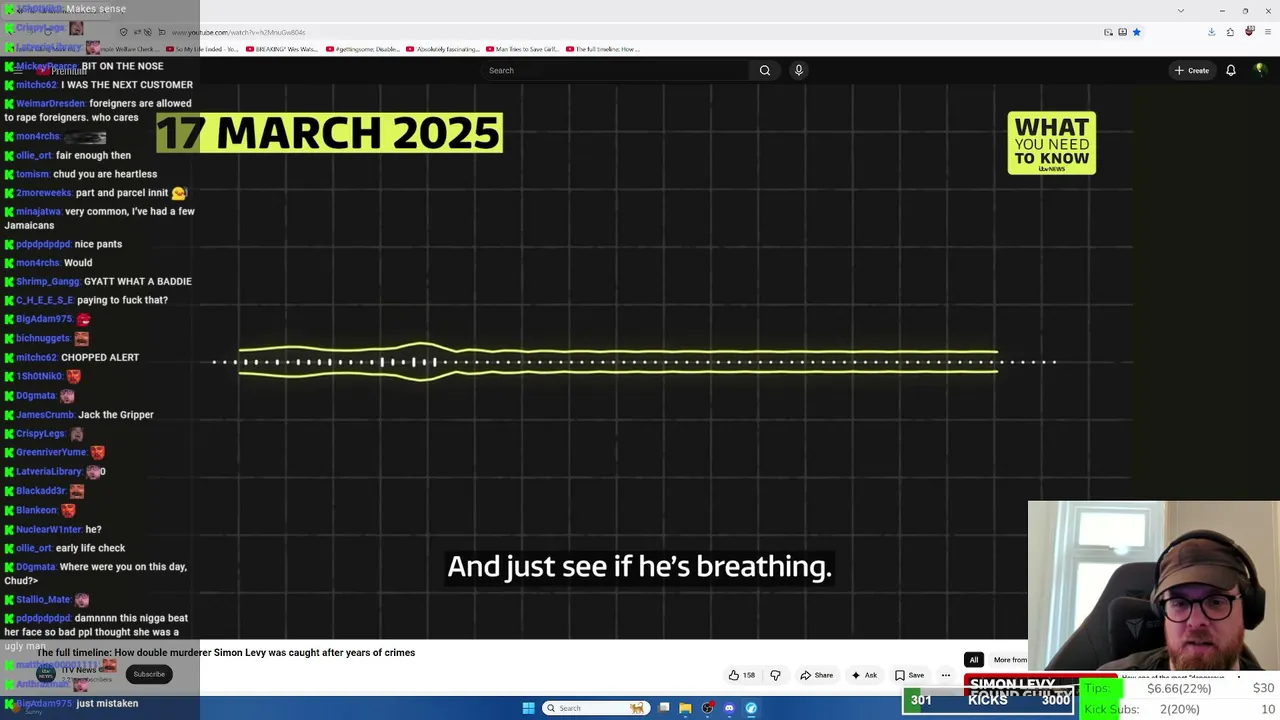Open the 'Absolutely fascinating' bookmark
The height and width of the screenshot is (720, 1280).
[x=443, y=49]
